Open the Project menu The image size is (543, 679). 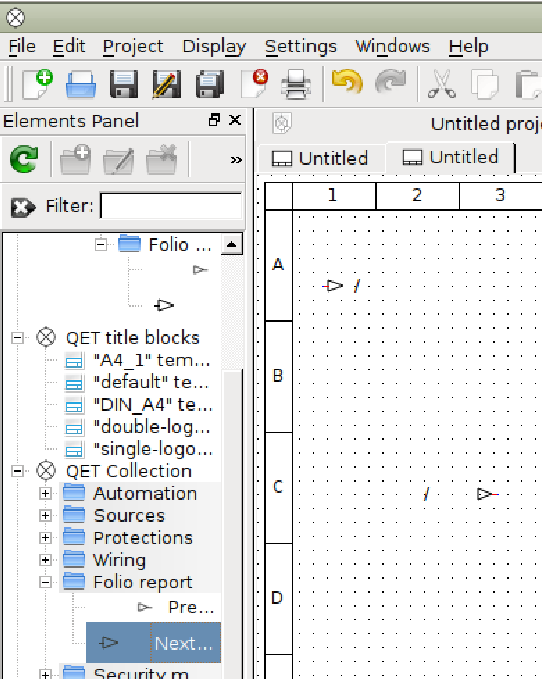coord(133,46)
